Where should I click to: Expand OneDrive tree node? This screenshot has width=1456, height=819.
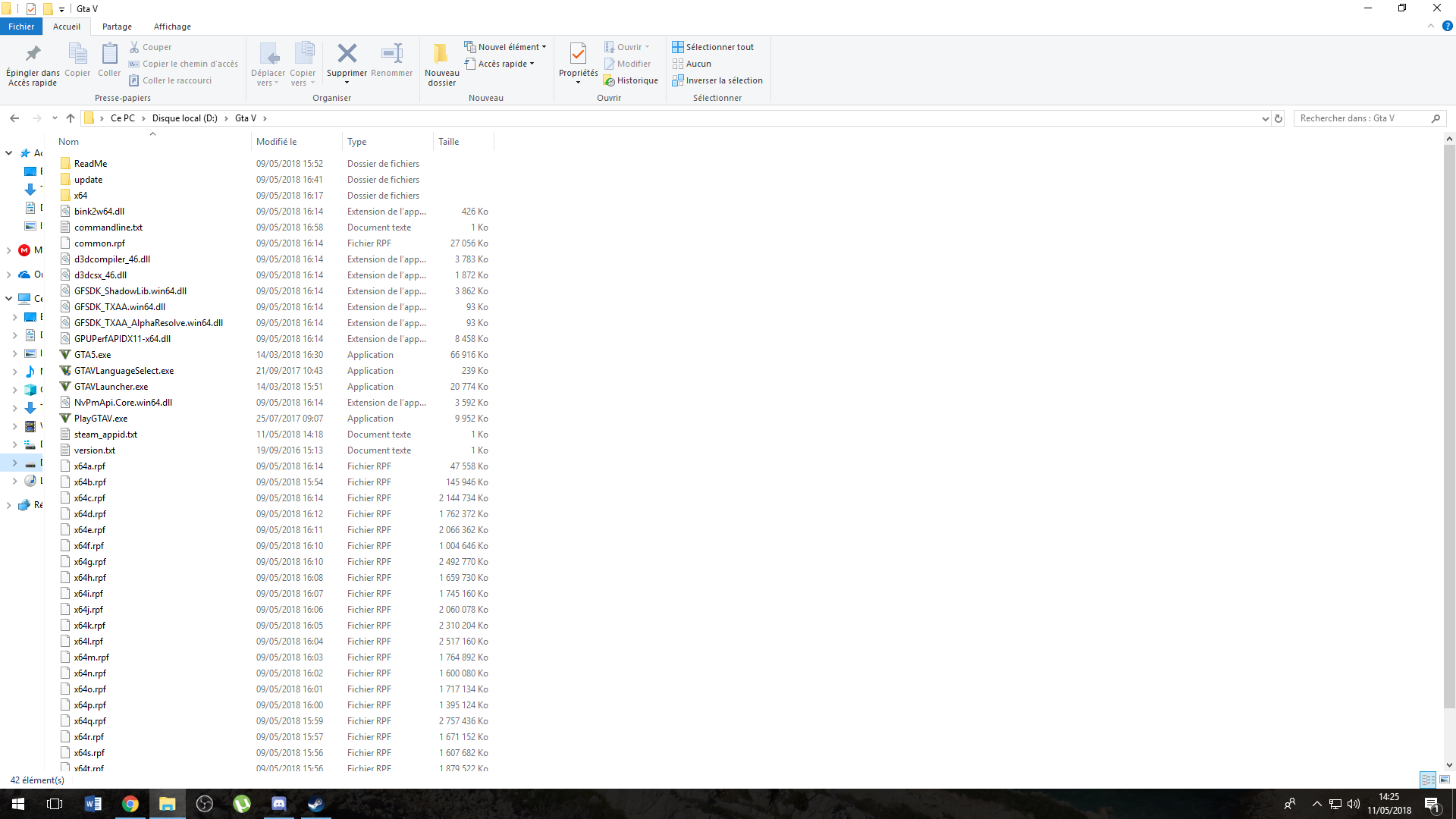pos(8,275)
